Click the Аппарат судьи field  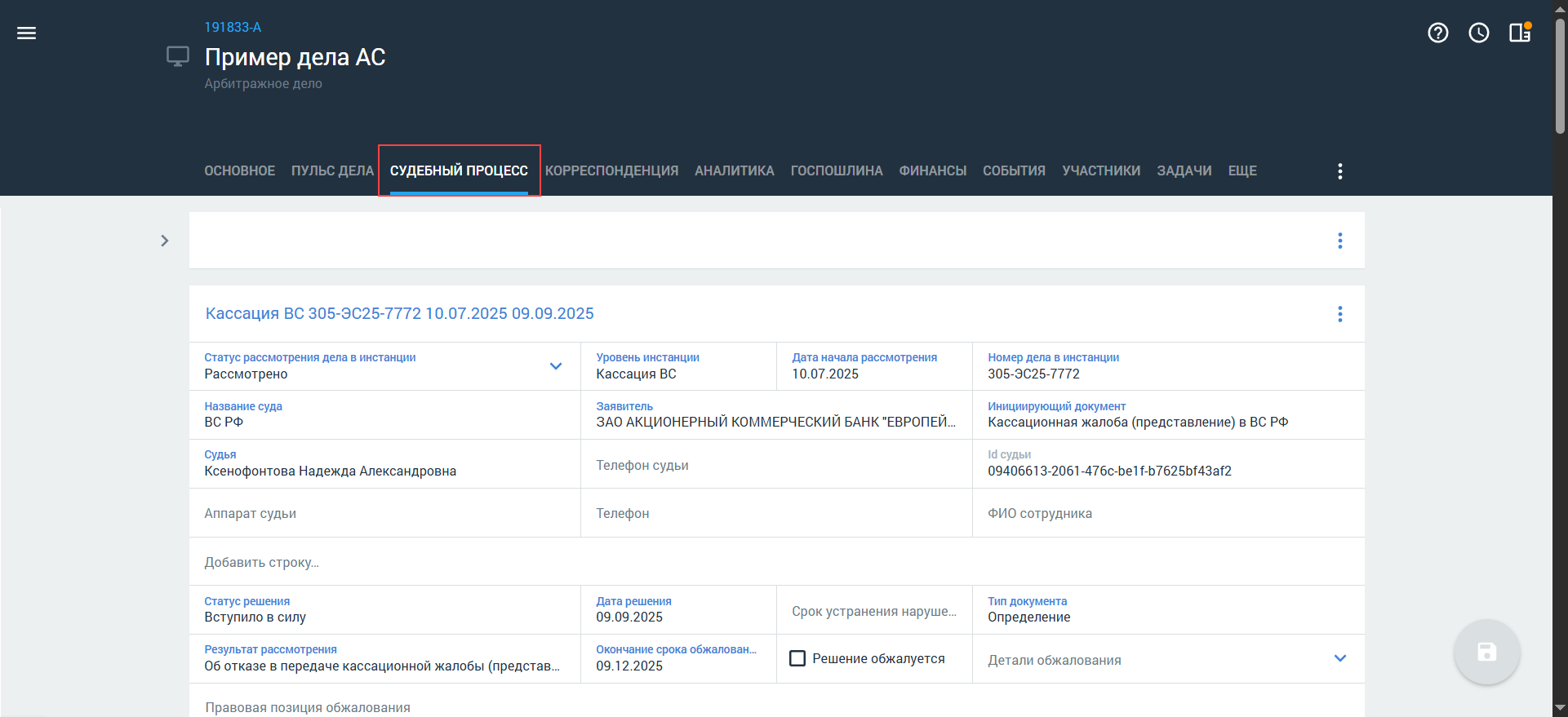pyautogui.click(x=384, y=513)
